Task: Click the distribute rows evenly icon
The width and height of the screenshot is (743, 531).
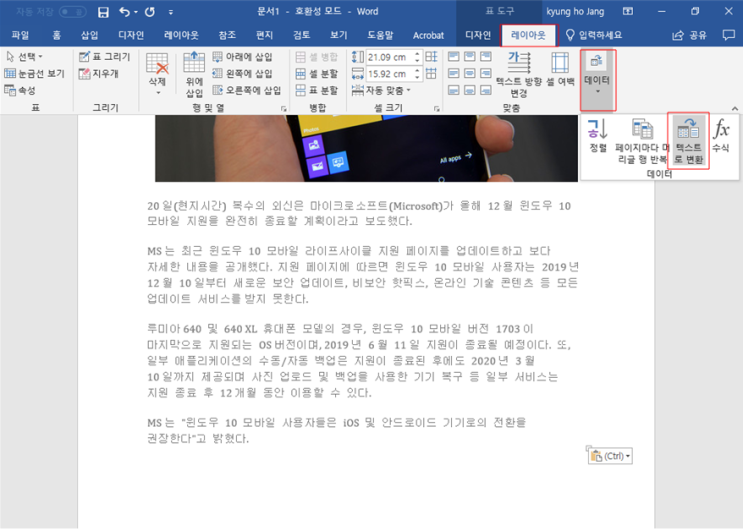Action: click(x=431, y=57)
